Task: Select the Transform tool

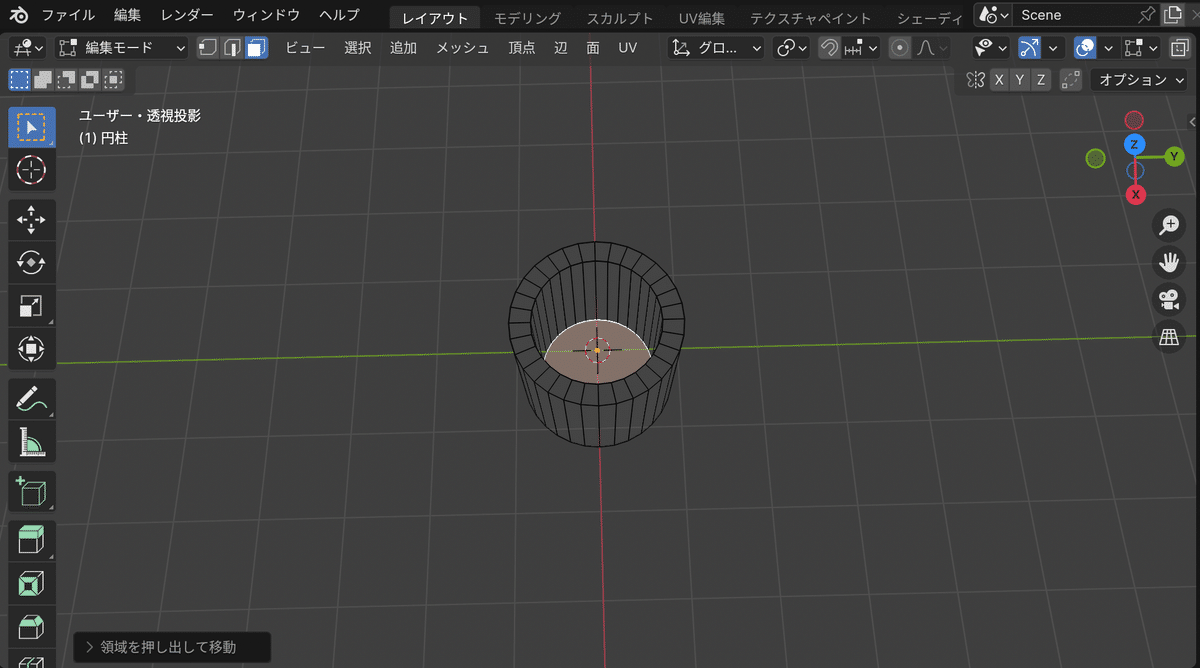Action: point(32,349)
